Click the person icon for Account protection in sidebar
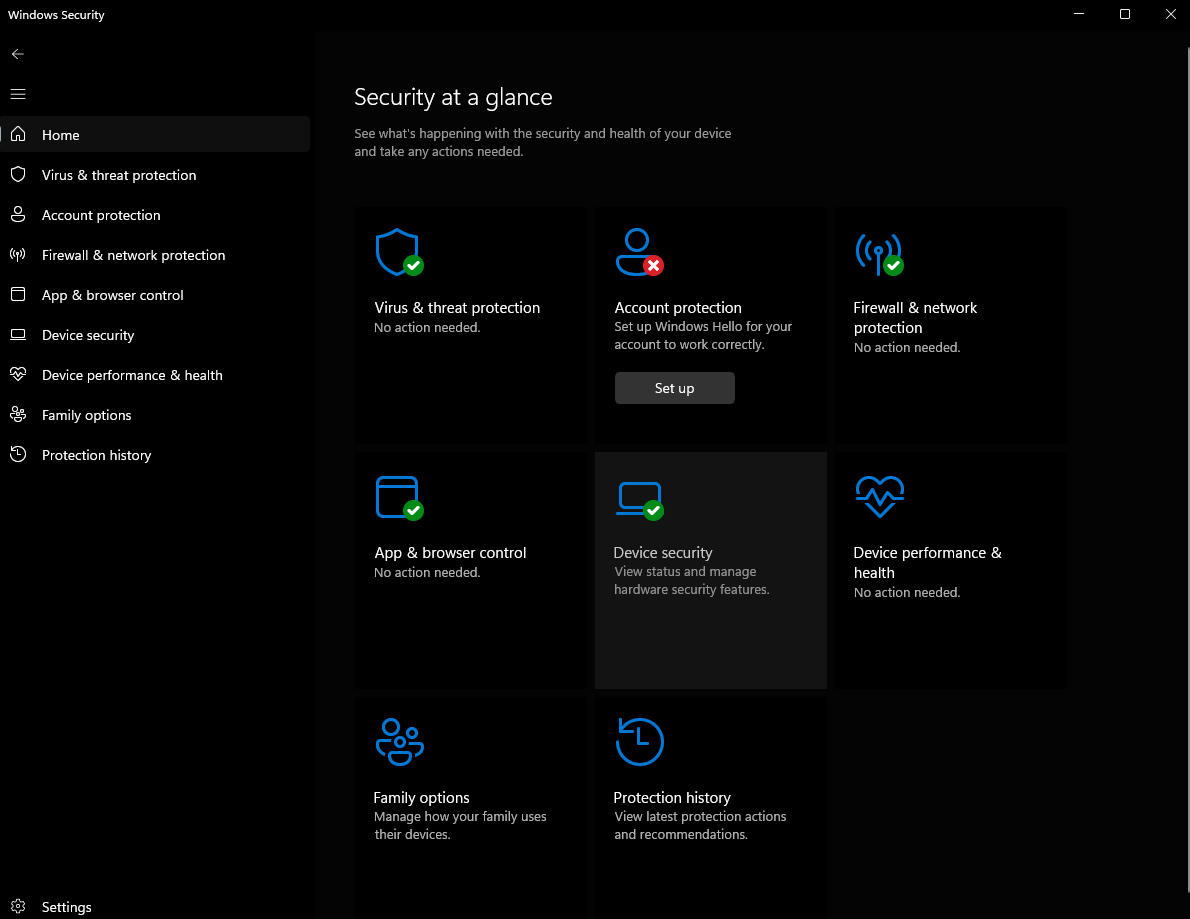 click(x=18, y=215)
